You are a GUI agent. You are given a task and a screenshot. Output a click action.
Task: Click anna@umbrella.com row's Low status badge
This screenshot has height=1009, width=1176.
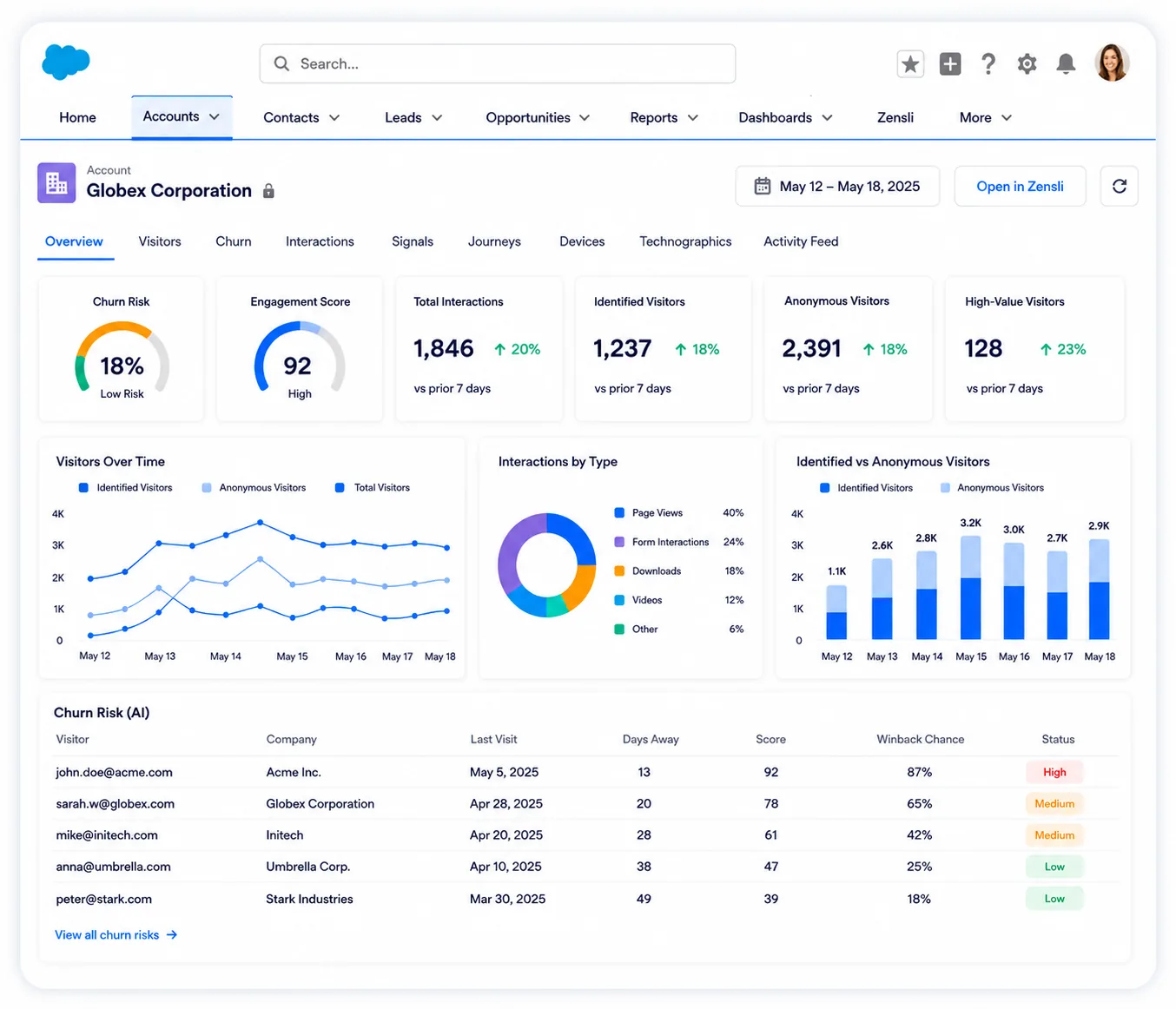[x=1054, y=867]
